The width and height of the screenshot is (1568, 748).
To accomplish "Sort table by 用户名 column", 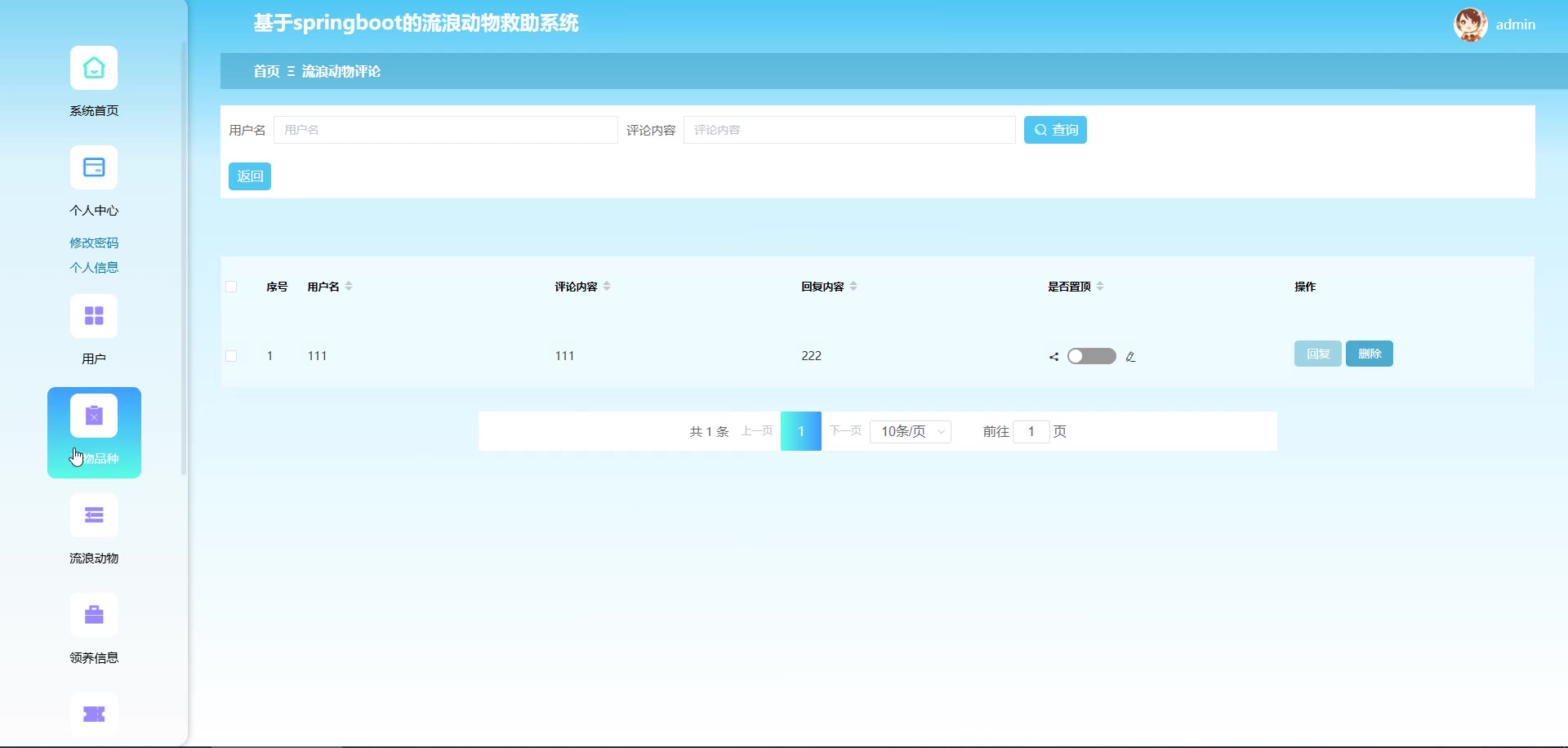I will point(349,287).
